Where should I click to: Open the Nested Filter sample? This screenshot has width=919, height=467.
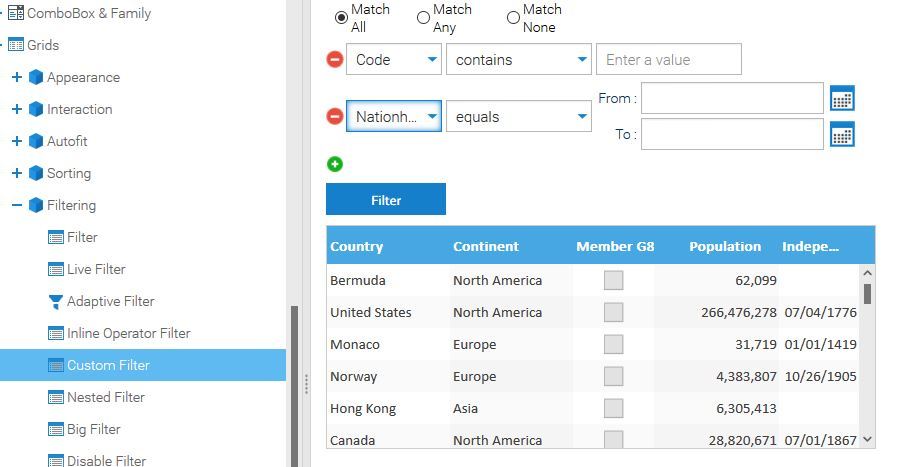pos(105,397)
